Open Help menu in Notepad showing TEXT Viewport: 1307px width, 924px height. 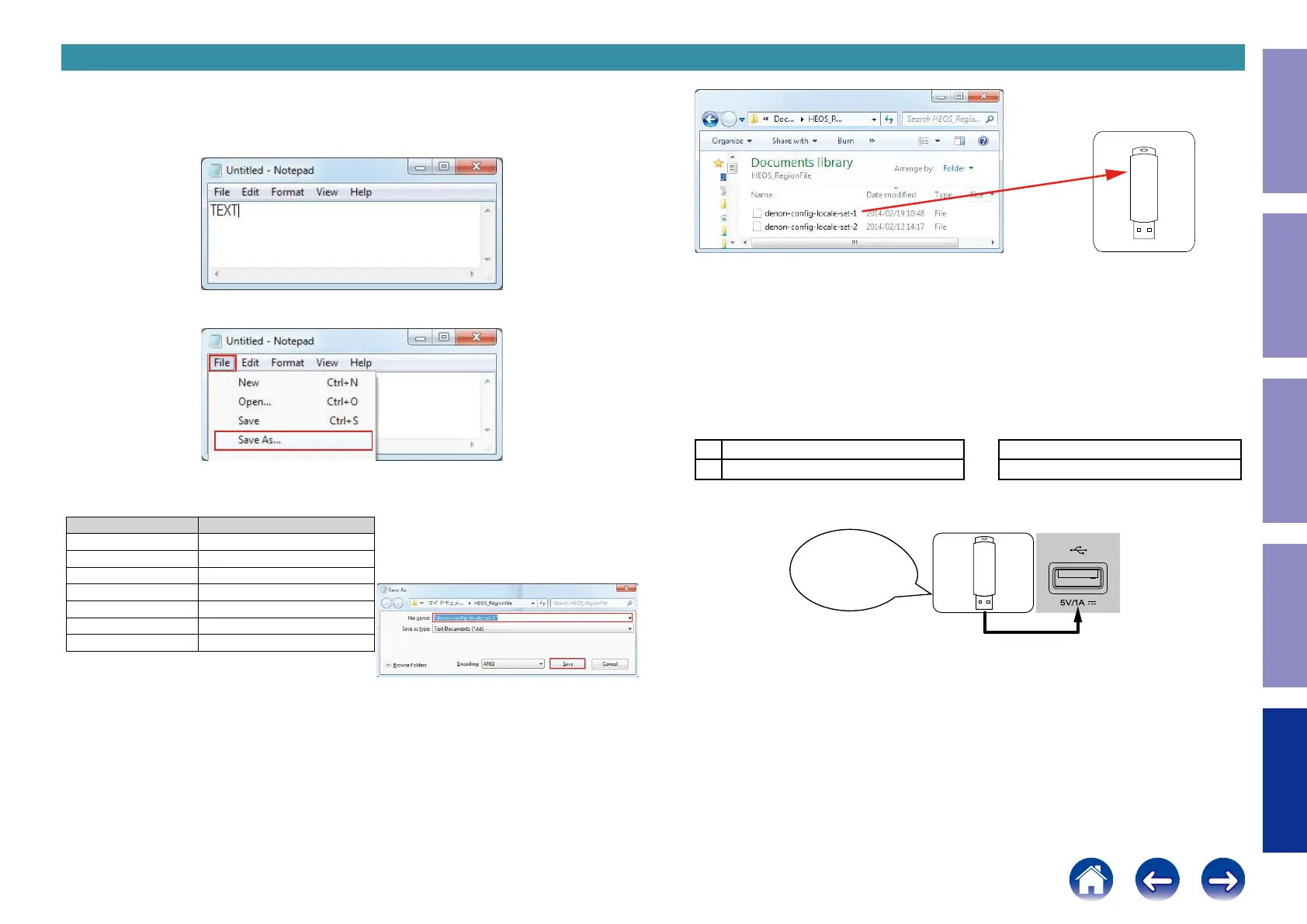361,192
